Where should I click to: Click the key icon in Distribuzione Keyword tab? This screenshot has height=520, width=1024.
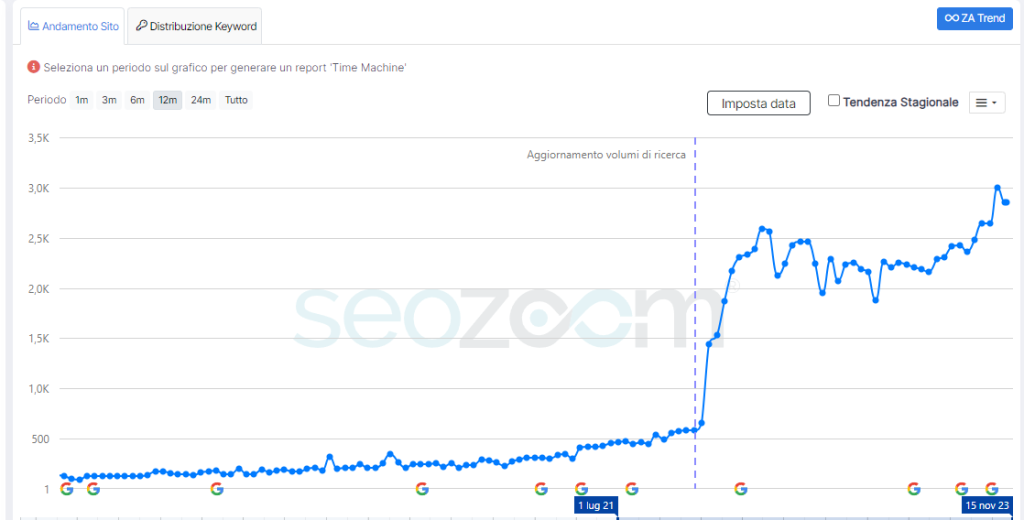click(141, 26)
